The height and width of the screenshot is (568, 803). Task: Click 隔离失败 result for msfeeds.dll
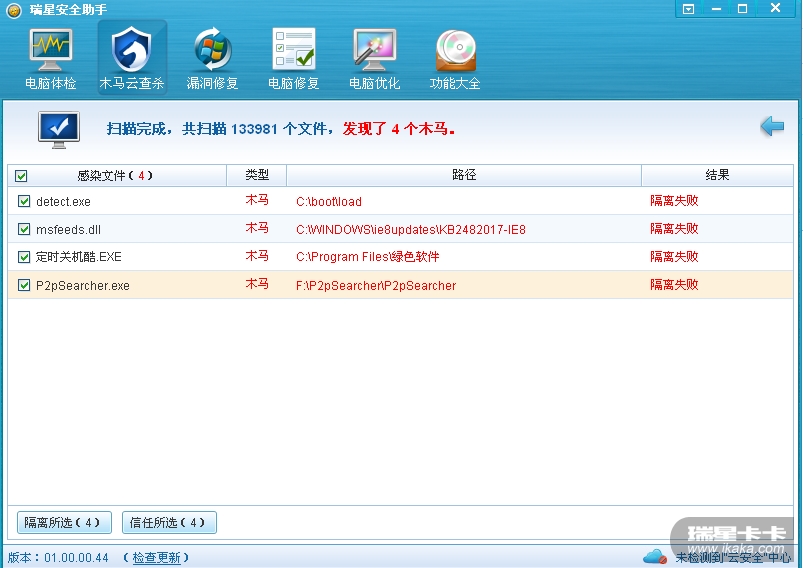click(674, 228)
